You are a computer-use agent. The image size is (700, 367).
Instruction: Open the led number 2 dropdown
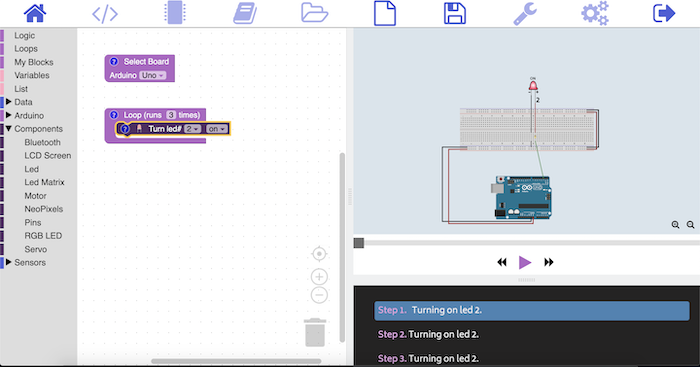(x=193, y=129)
